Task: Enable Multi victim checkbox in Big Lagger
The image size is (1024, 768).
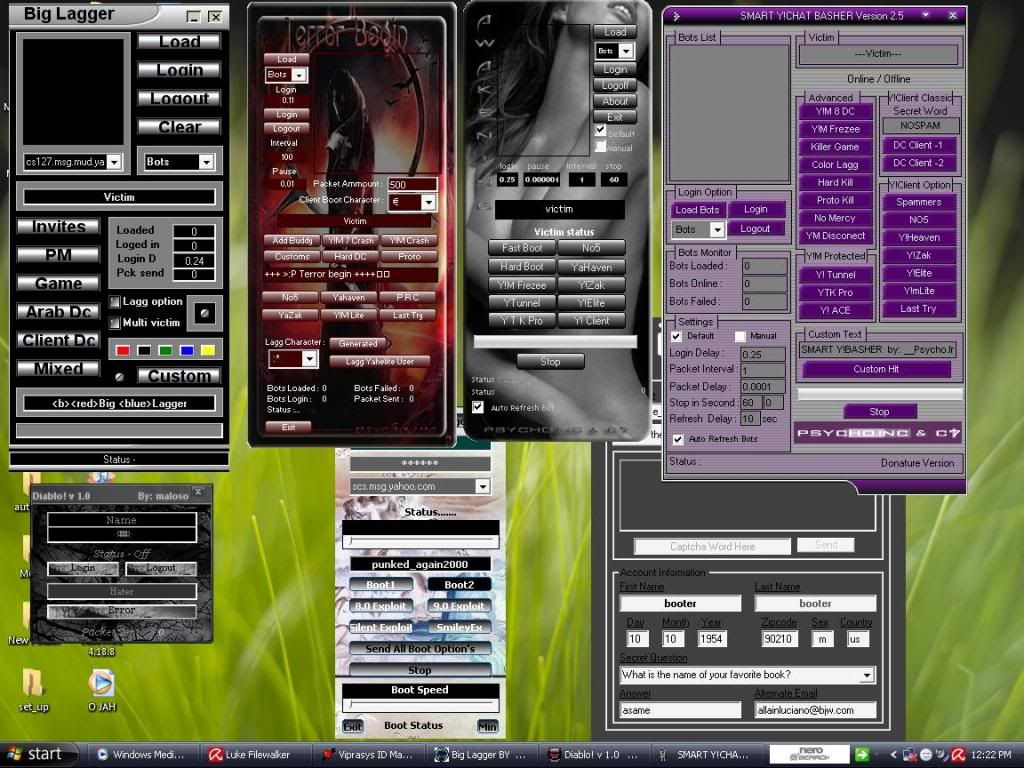Action: click(115, 323)
